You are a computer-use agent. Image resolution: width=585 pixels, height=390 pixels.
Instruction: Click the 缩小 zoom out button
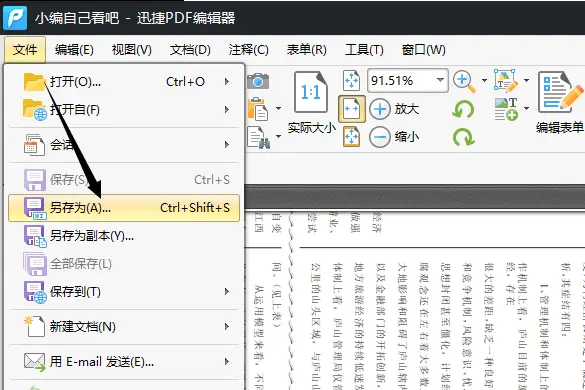(394, 137)
